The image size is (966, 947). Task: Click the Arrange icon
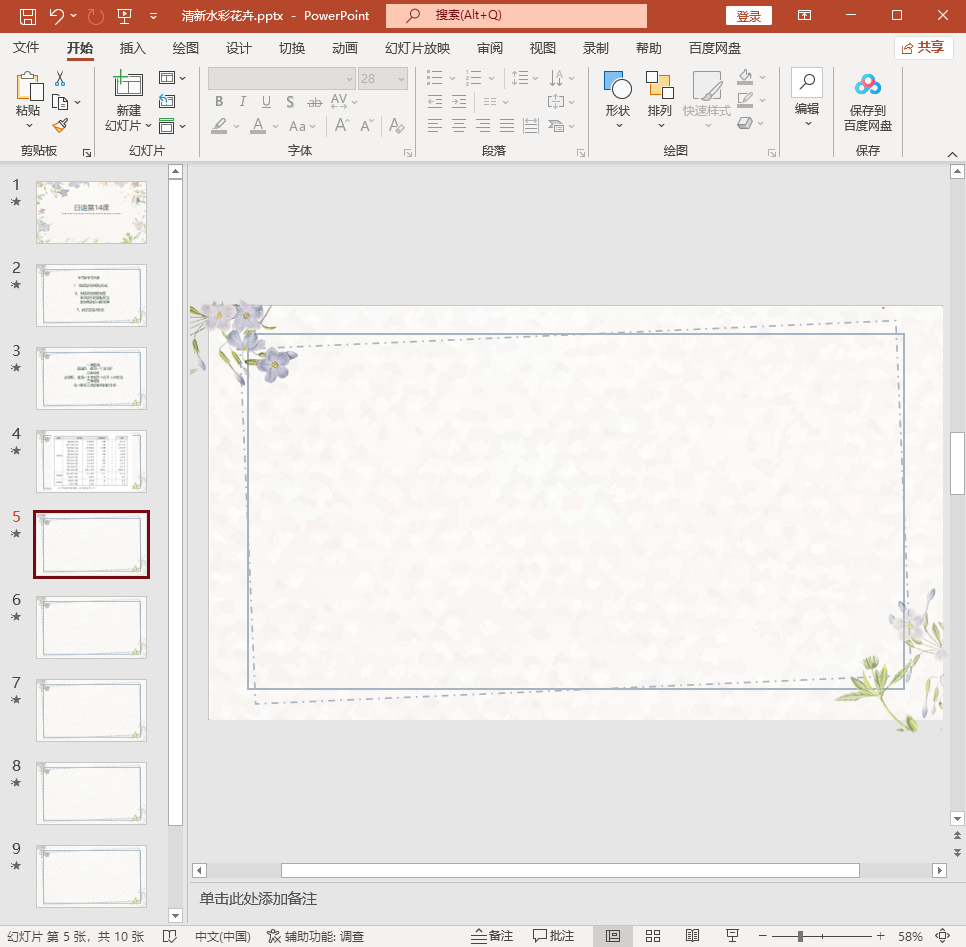659,86
